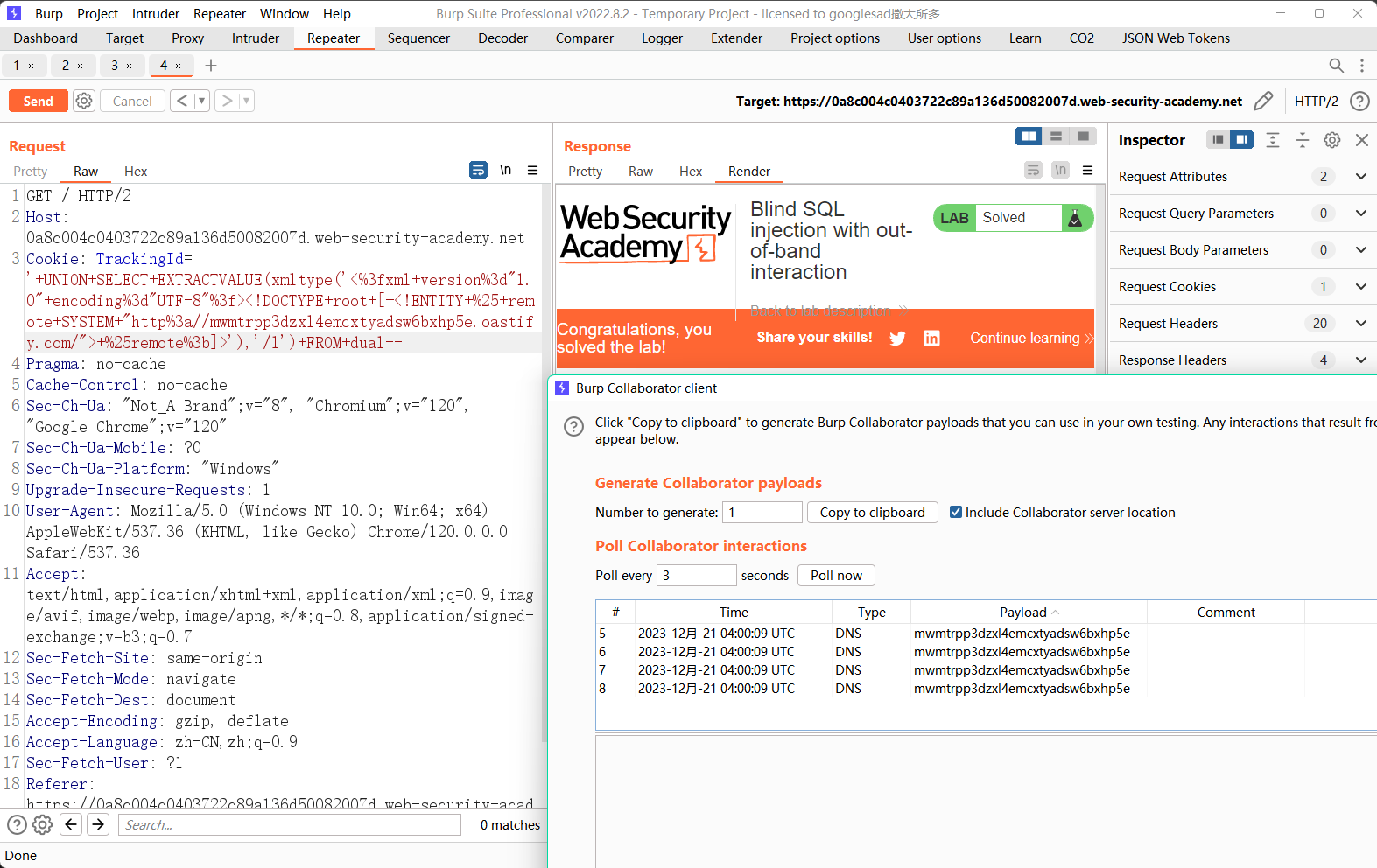Click the orange Send button
The height and width of the screenshot is (868, 1377).
click(38, 101)
